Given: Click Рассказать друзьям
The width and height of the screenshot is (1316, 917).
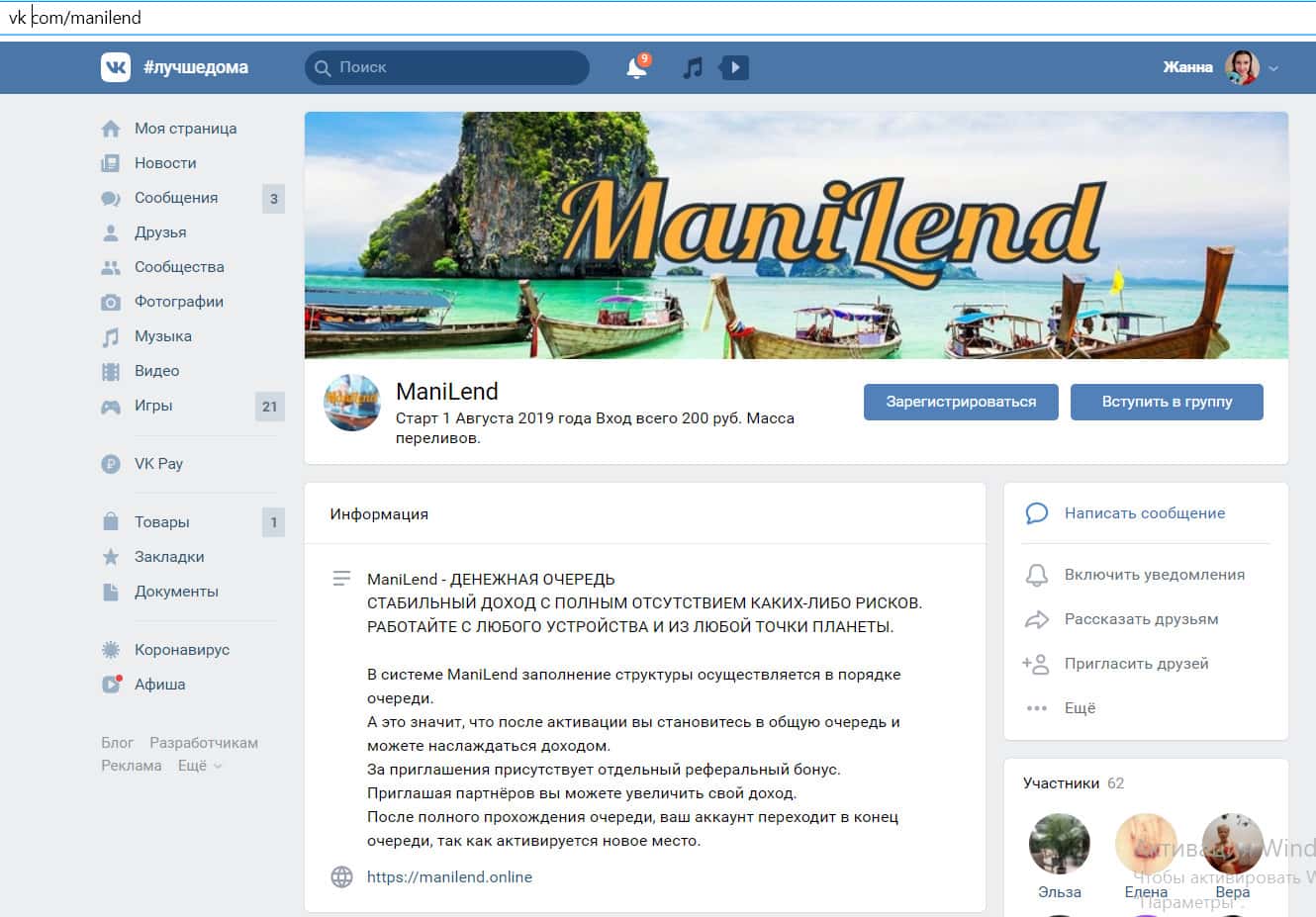Looking at the screenshot, I should [1141, 619].
